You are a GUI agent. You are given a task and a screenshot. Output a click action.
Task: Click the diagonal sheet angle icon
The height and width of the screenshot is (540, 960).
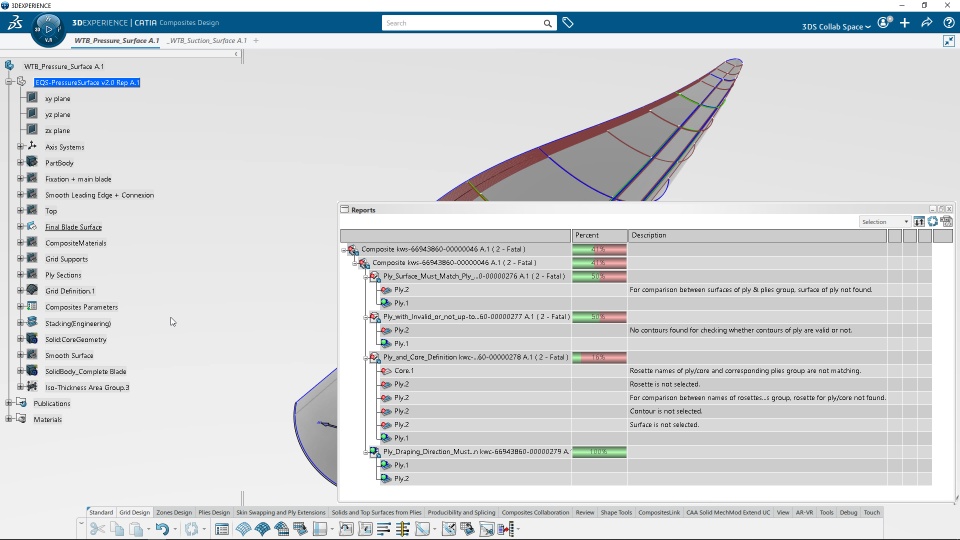click(422, 529)
